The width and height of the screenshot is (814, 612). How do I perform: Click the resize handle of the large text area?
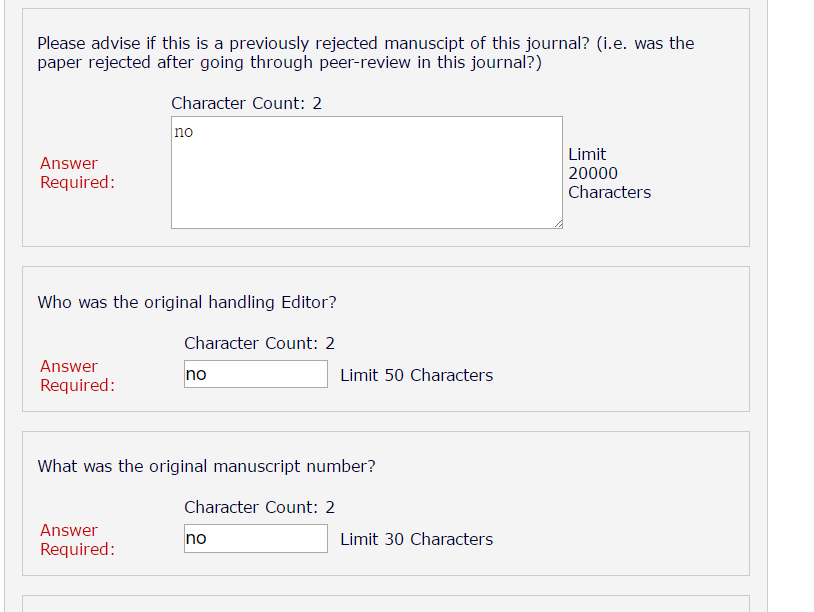pyautogui.click(x=557, y=223)
